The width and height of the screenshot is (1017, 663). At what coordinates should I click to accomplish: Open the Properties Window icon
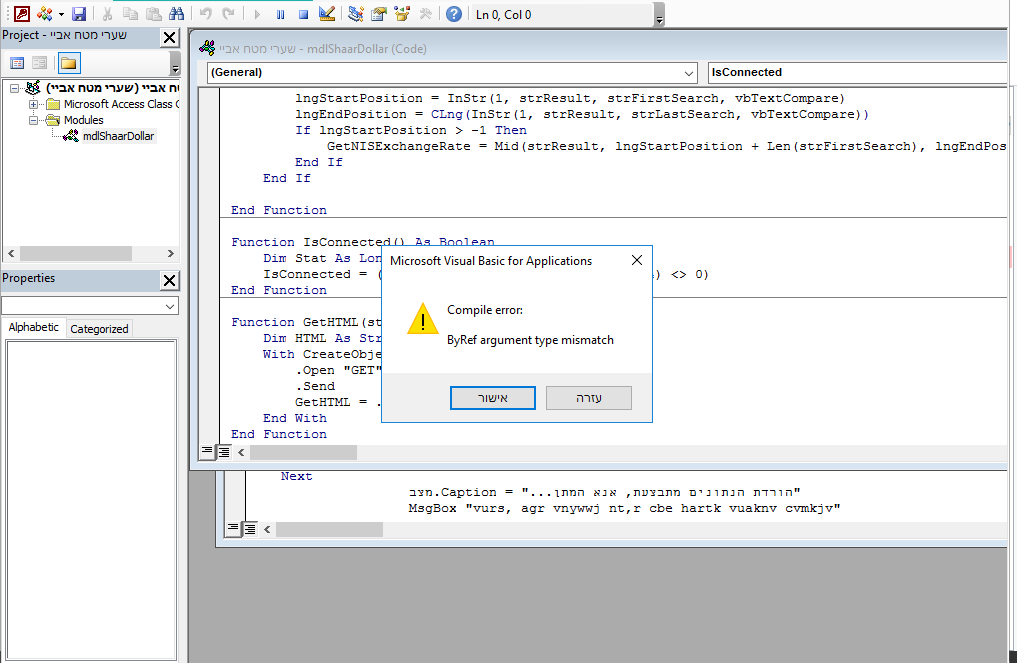click(379, 14)
